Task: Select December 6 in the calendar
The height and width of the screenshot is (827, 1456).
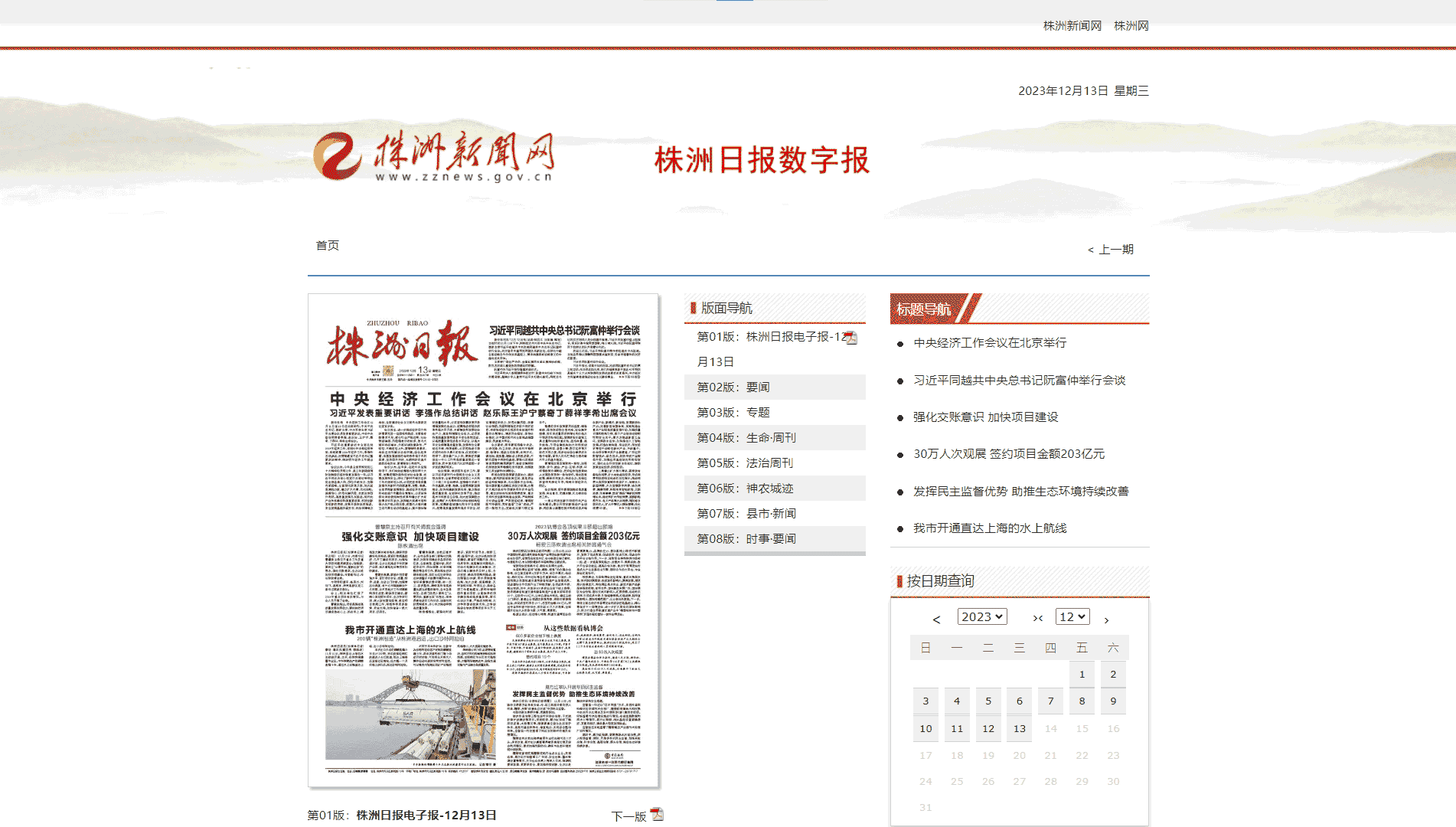Action: [x=1020, y=701]
